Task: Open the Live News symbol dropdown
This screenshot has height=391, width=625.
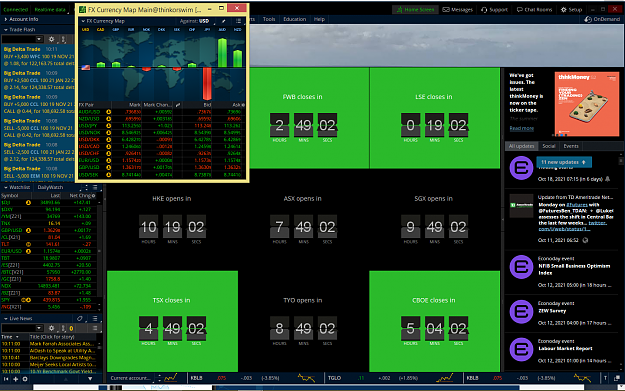Action: (x=39, y=328)
